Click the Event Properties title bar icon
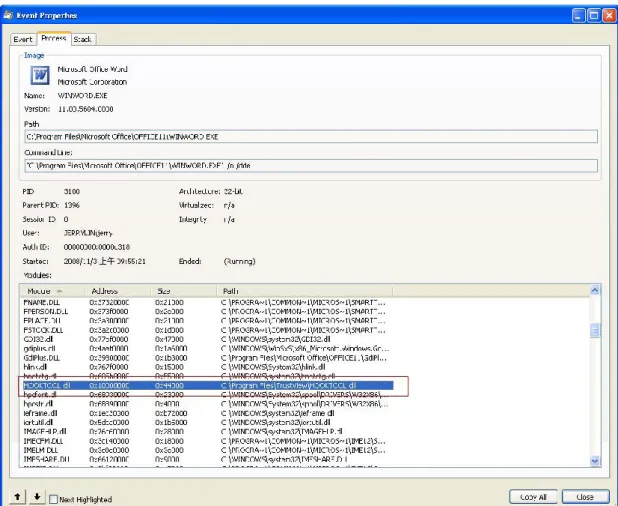This screenshot has width=618, height=506. tap(8, 15)
